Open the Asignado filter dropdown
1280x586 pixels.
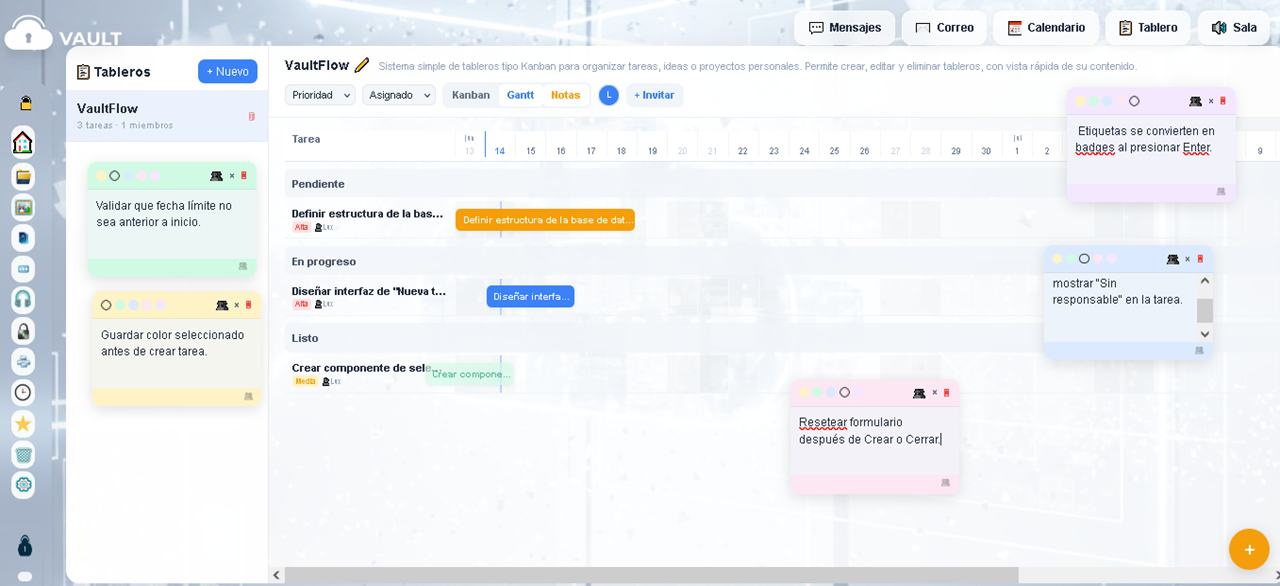399,95
